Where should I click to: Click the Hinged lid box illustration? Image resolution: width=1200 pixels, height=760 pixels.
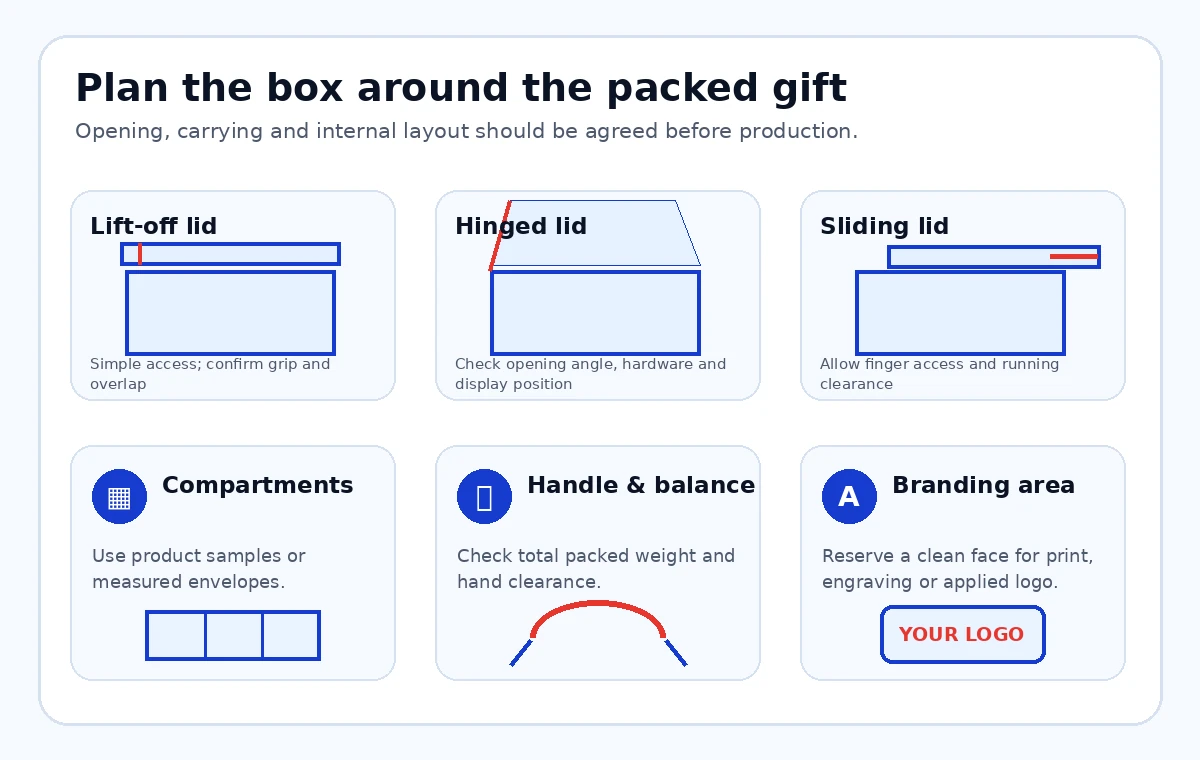(595, 277)
